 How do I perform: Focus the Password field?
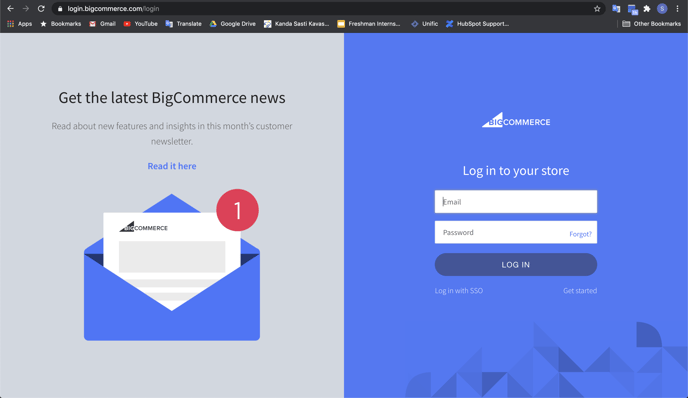click(x=500, y=232)
